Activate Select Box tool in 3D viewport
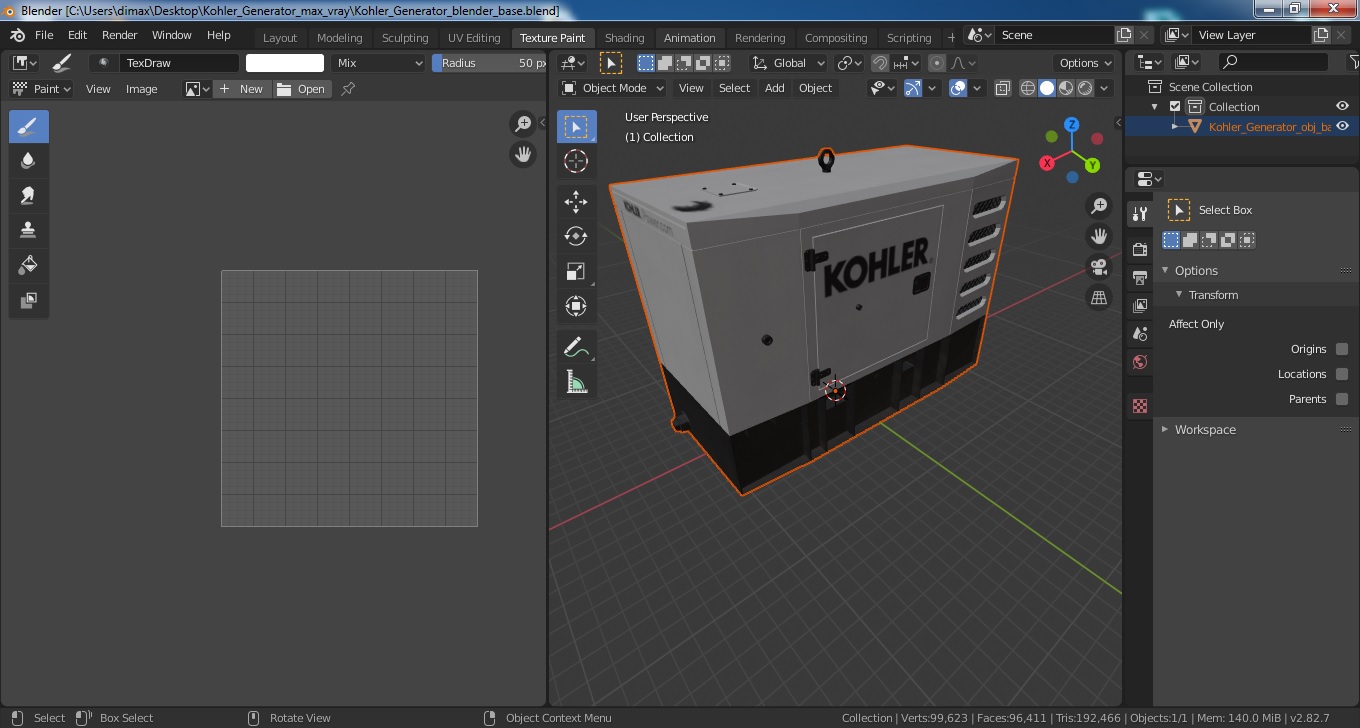Viewport: 1360px width, 728px height. coord(576,127)
